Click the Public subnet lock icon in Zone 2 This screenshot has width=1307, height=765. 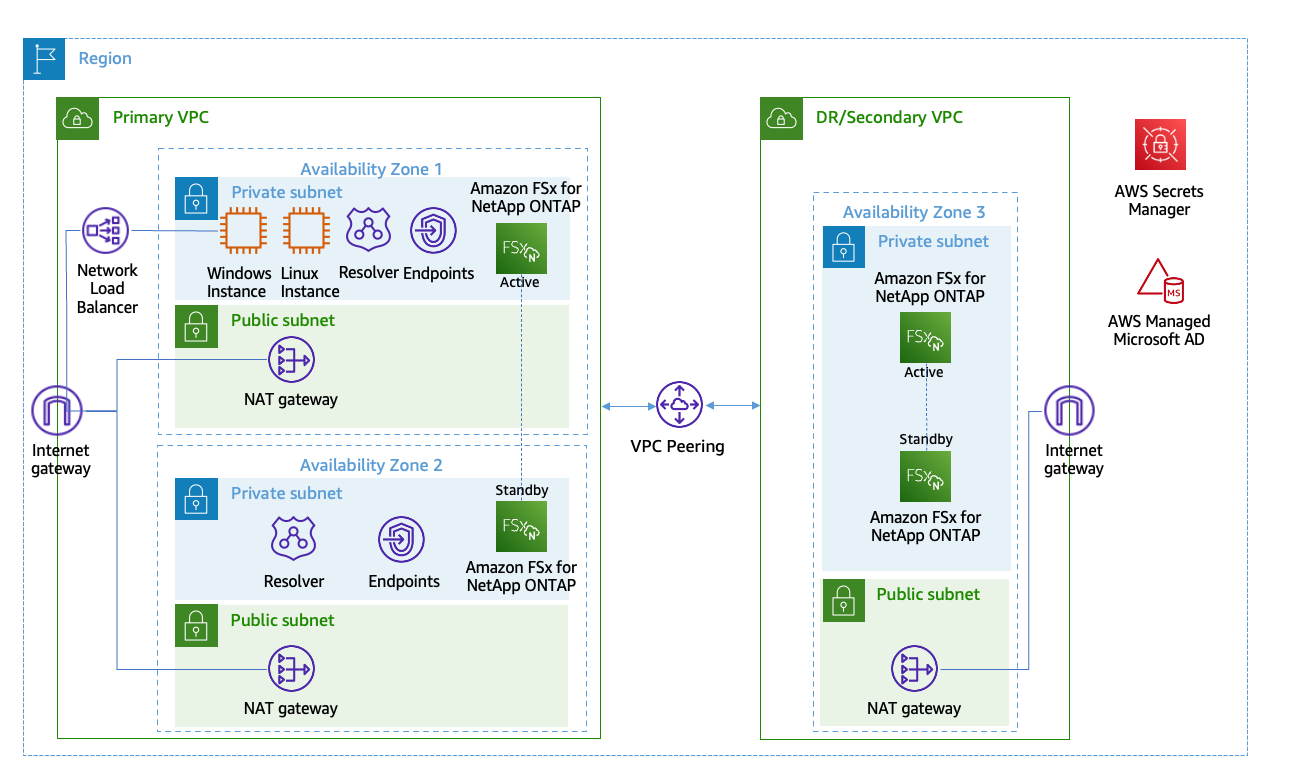click(196, 626)
